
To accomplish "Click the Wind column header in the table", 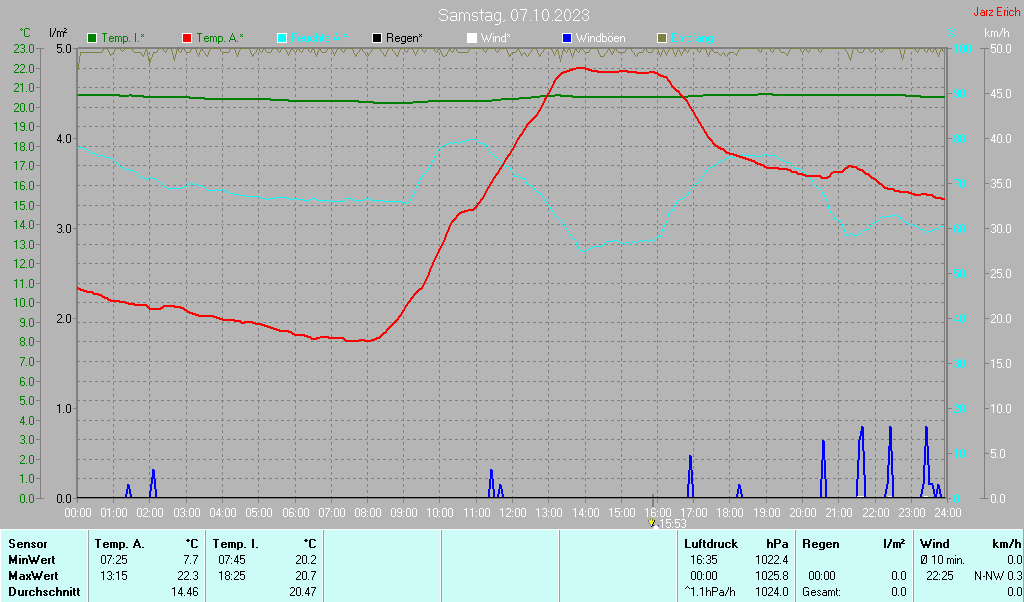I will [935, 544].
